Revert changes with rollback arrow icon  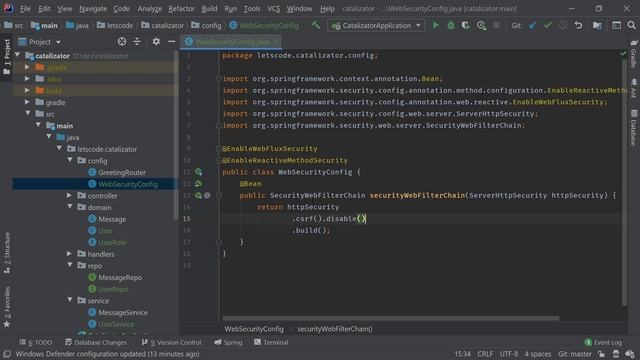click(578, 25)
